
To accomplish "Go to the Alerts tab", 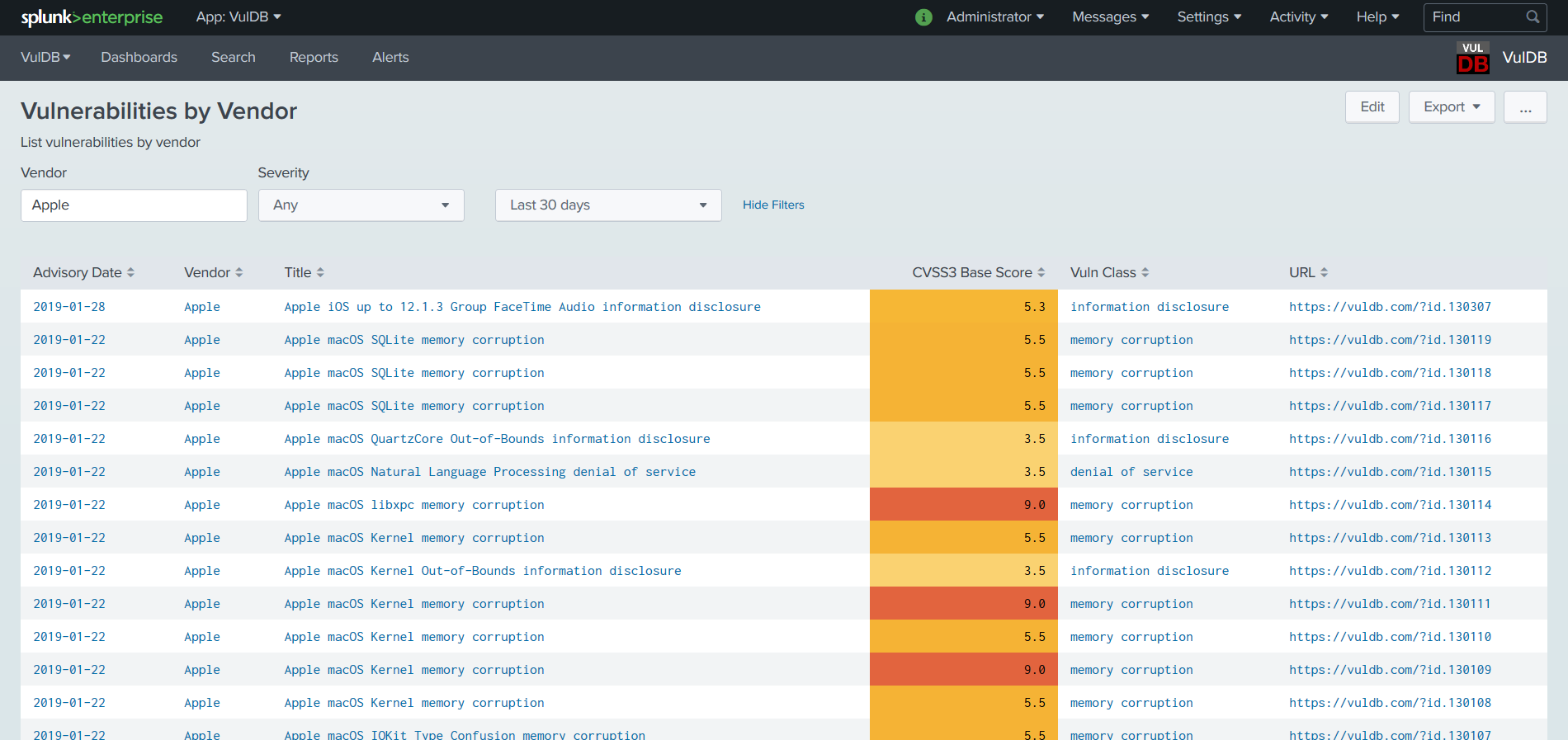I will coord(390,57).
